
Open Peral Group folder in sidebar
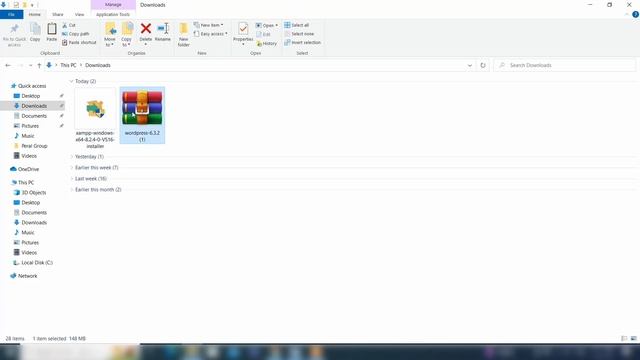point(34,146)
